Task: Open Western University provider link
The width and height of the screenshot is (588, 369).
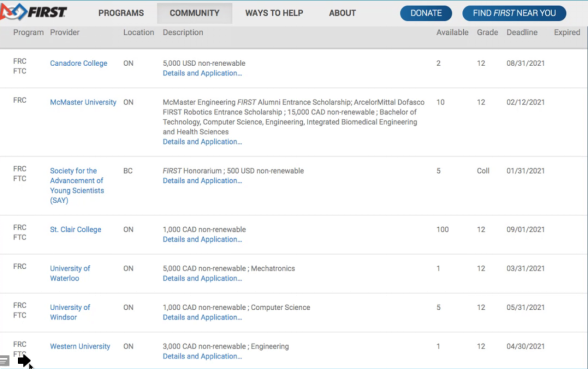Action: point(80,346)
